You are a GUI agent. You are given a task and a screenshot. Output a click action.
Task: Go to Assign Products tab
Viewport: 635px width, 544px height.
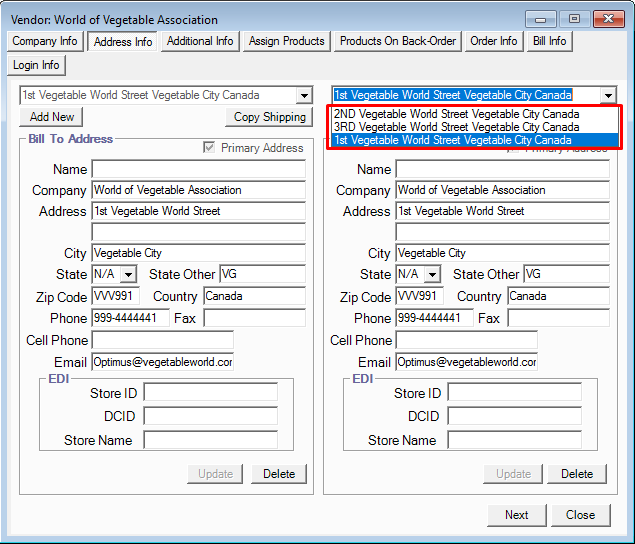tap(287, 41)
